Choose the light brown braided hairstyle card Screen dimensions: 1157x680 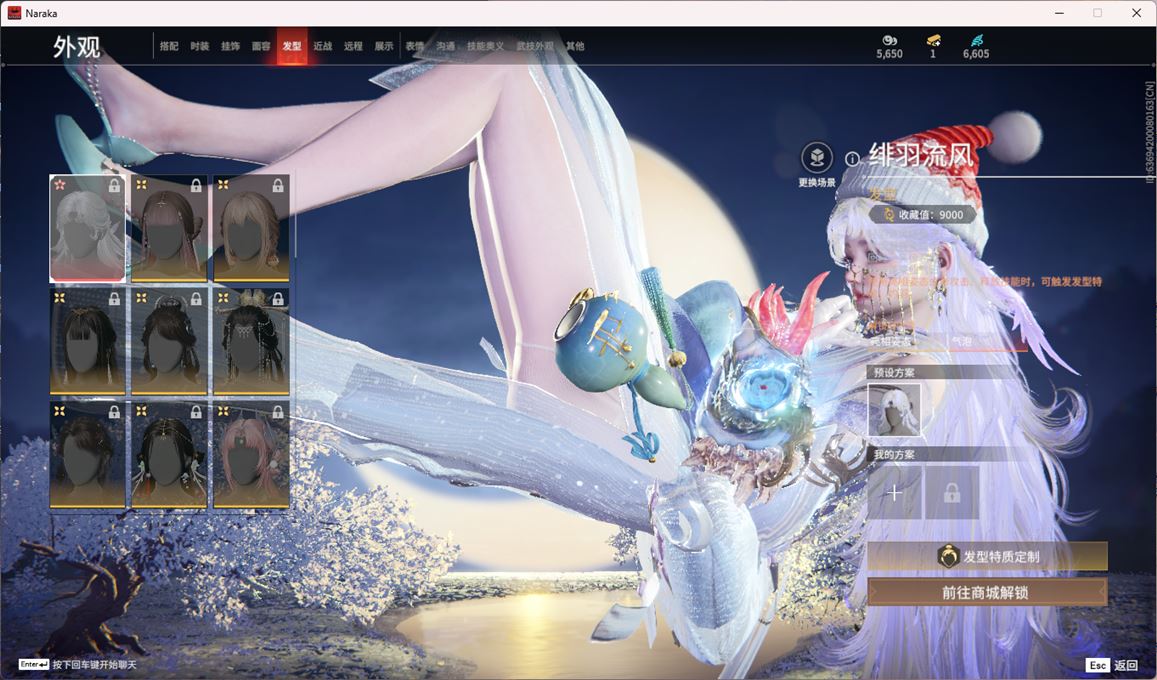tap(251, 228)
